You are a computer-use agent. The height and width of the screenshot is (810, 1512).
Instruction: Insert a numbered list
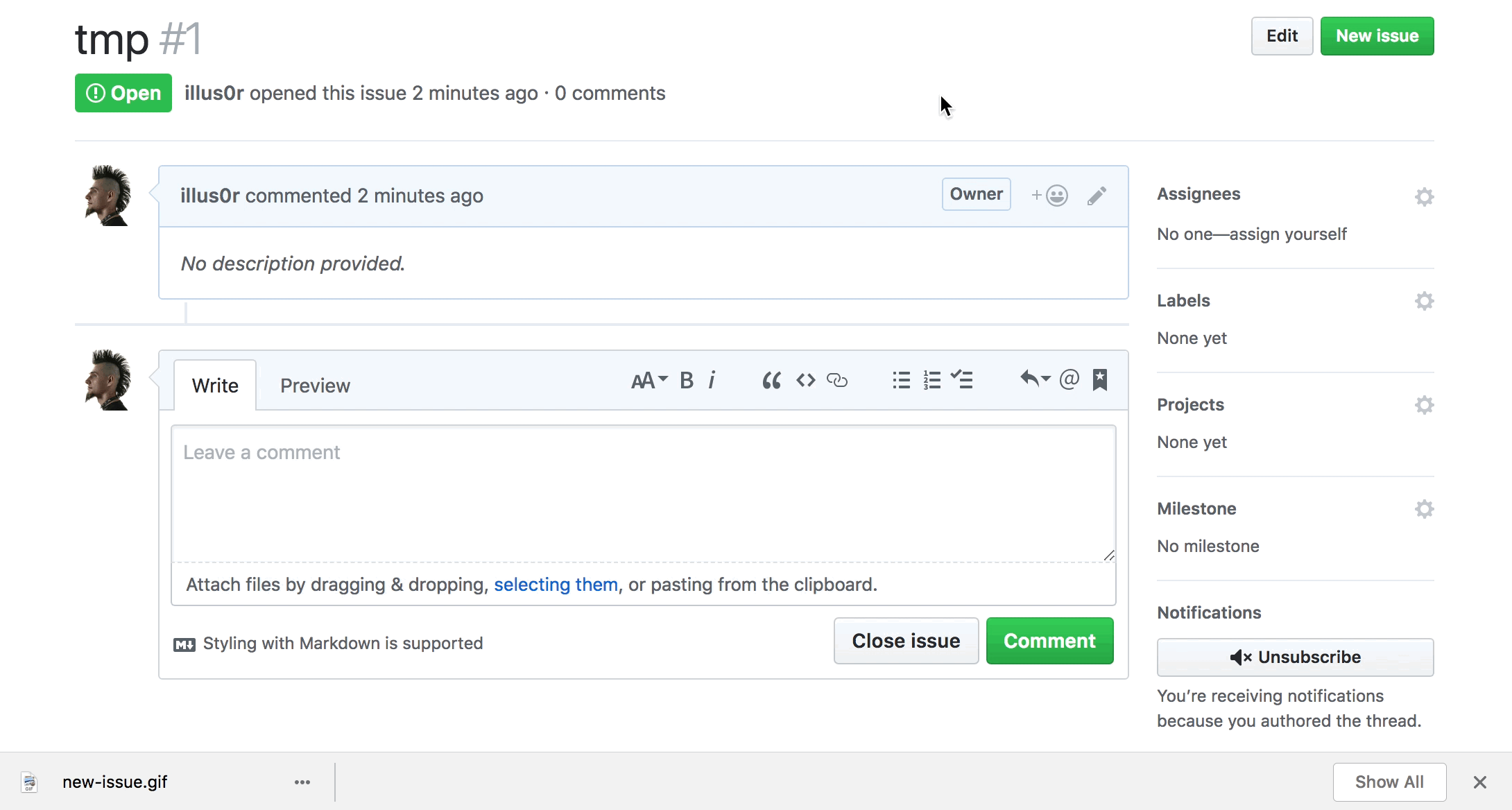pyautogui.click(x=931, y=380)
